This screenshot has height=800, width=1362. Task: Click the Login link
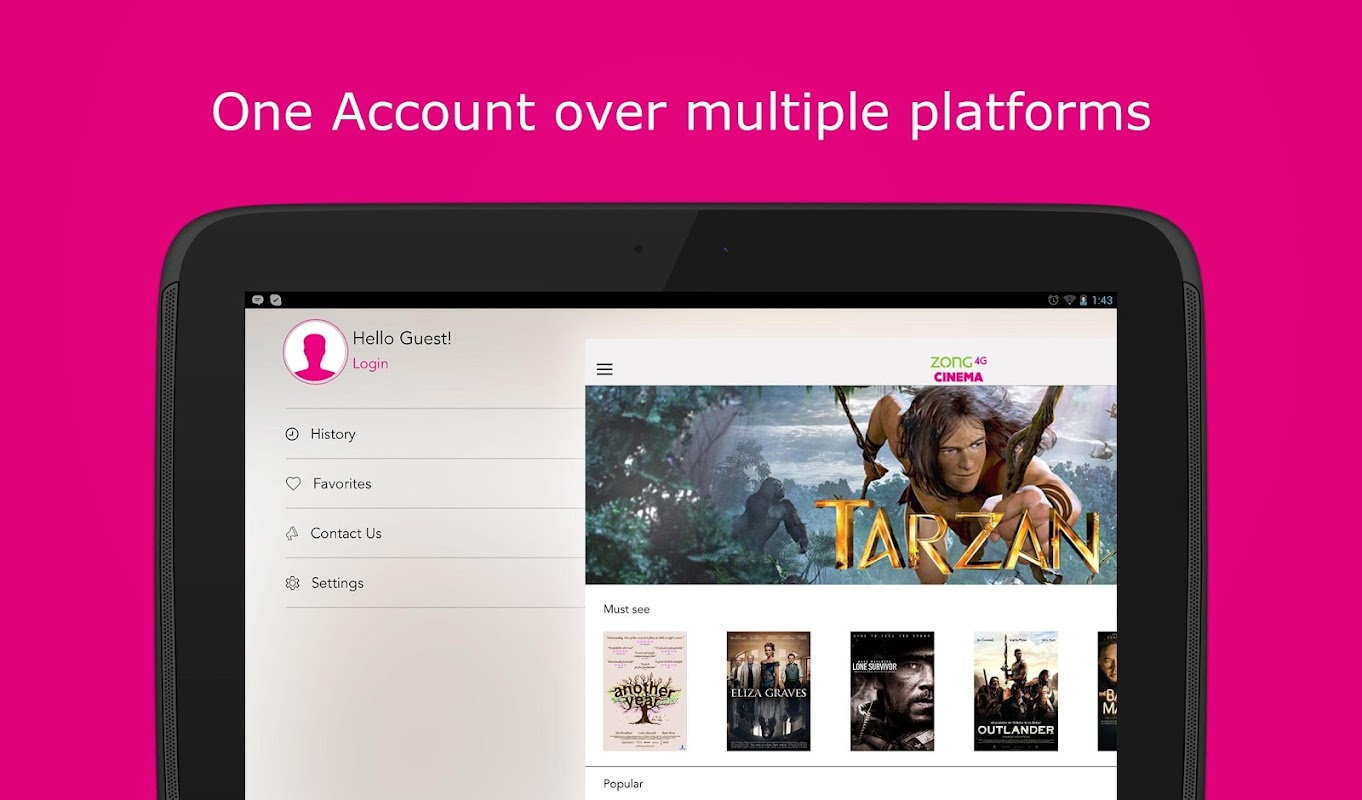pyautogui.click(x=370, y=364)
